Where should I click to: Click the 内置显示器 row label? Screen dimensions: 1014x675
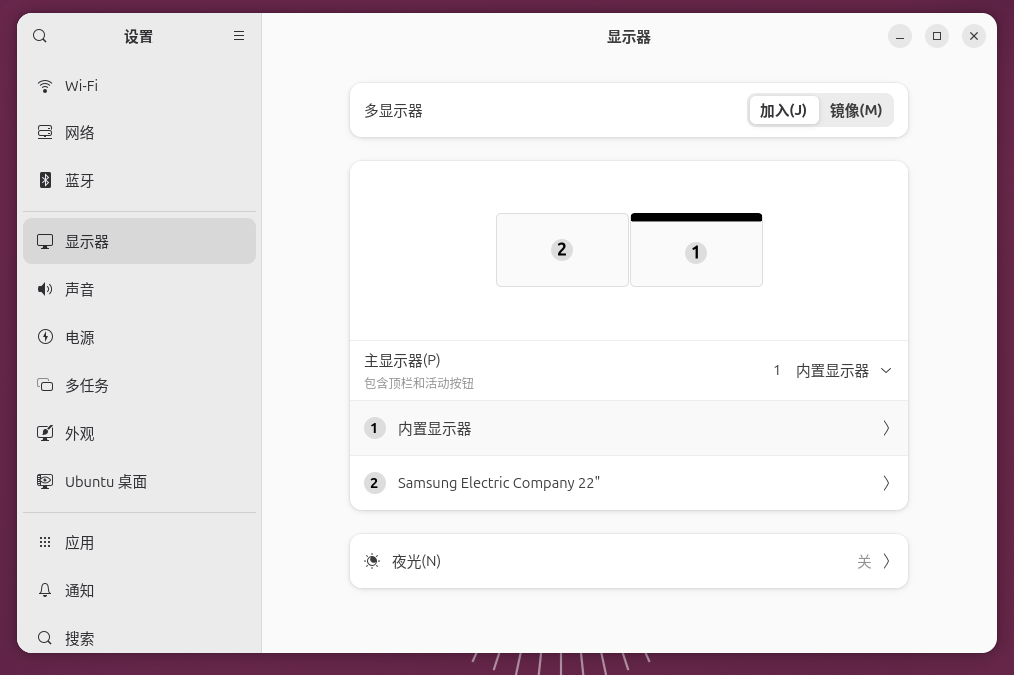coord(435,429)
